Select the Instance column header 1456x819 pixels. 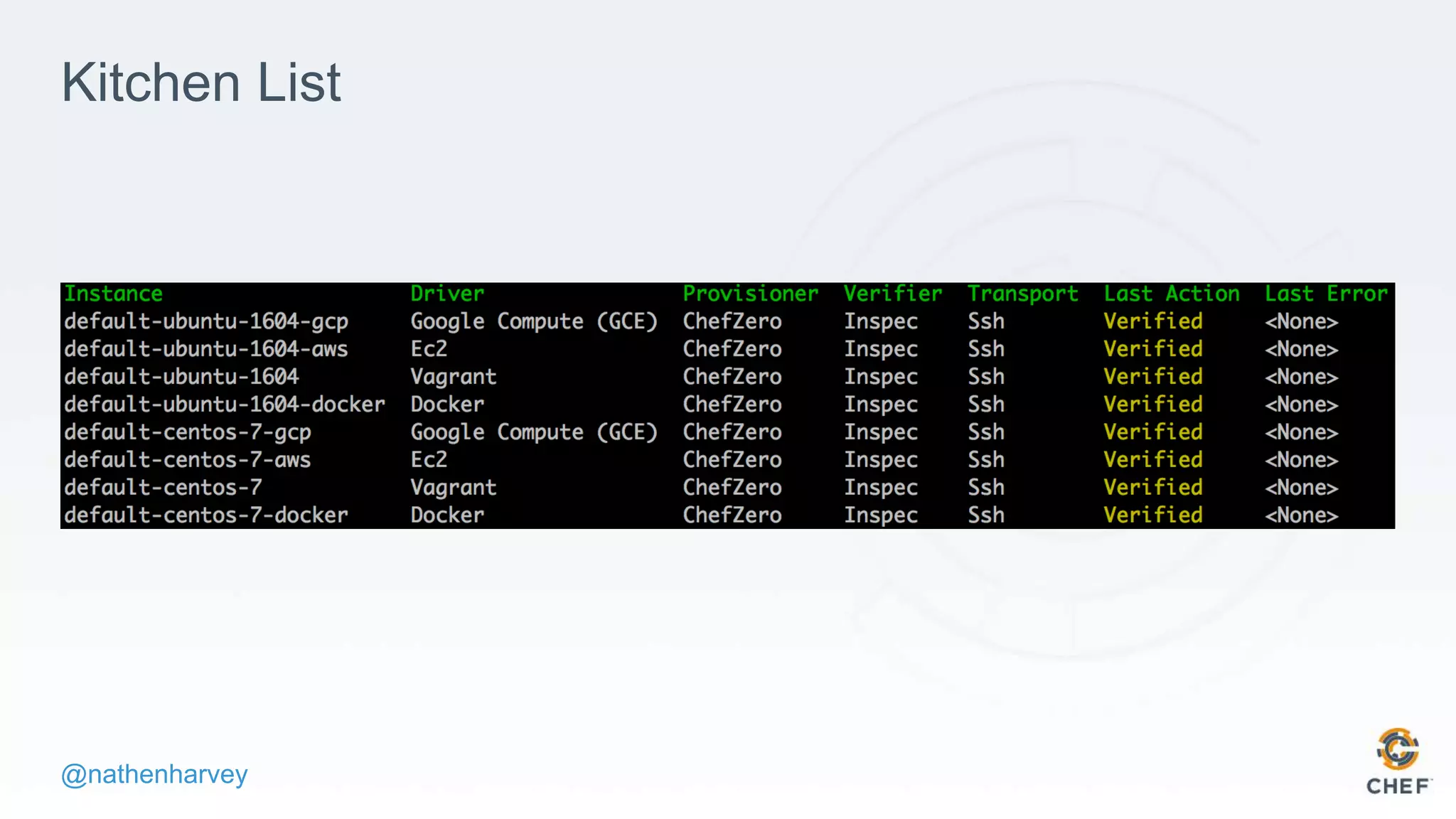coord(114,294)
